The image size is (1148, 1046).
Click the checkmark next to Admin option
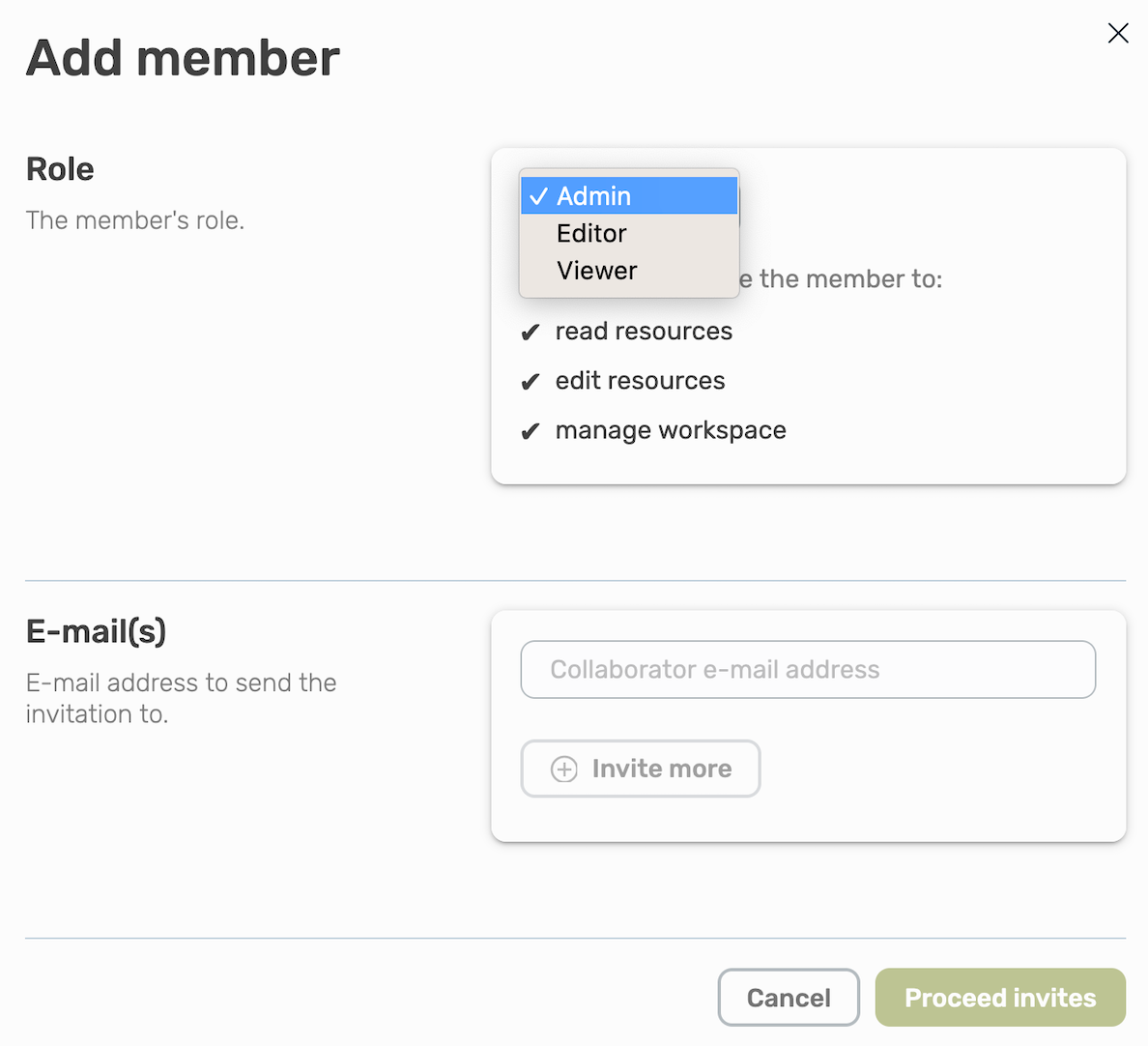[538, 195]
